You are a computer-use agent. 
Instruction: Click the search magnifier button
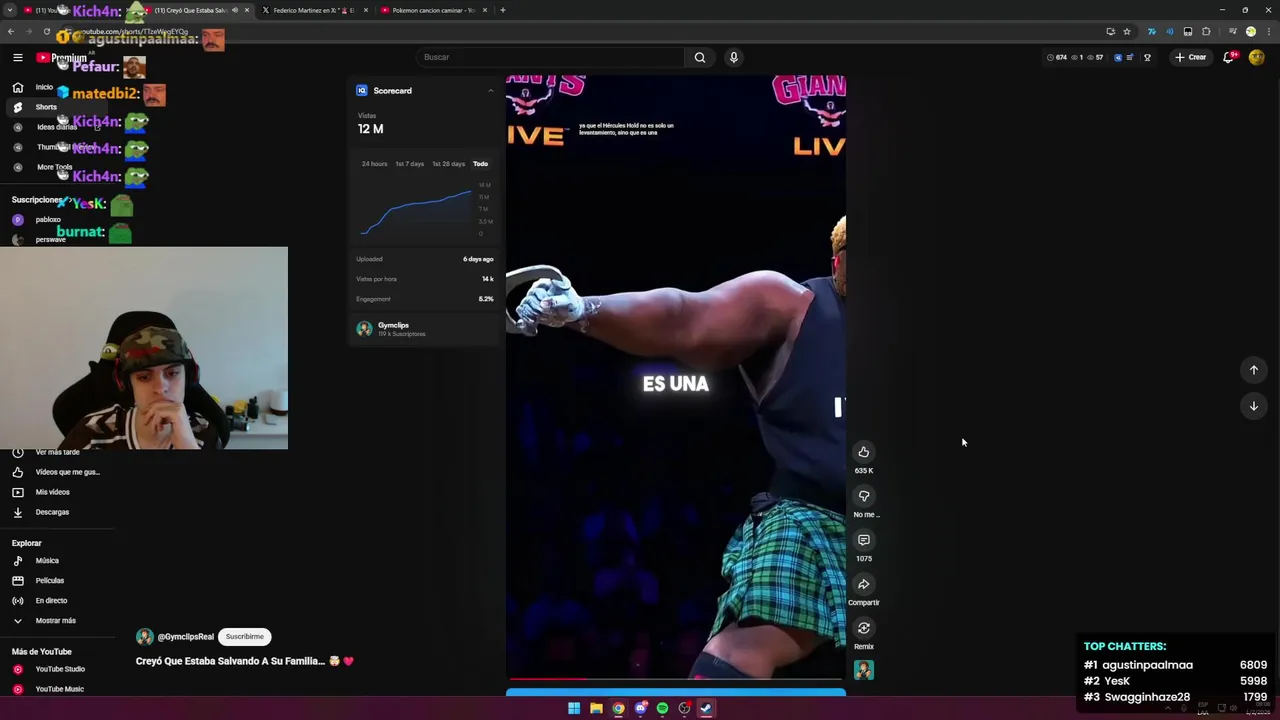(700, 57)
